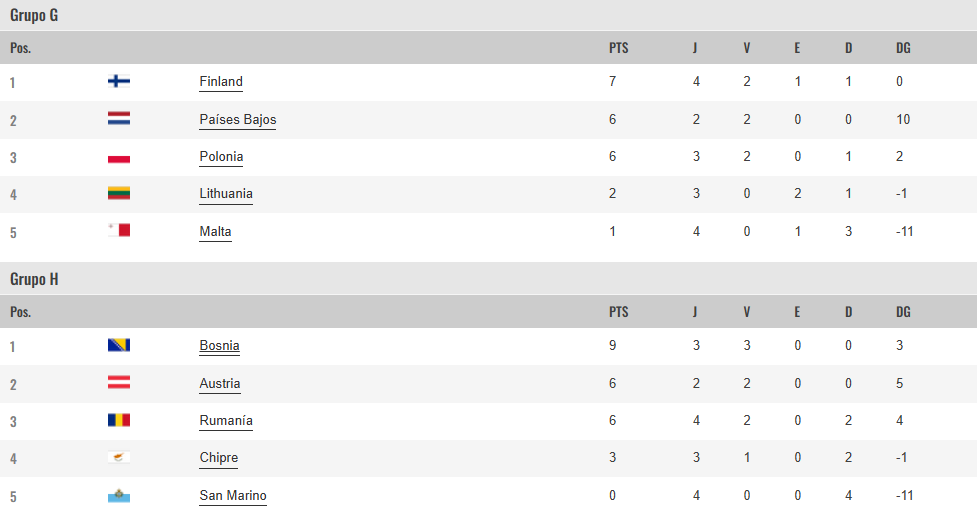
Task: Click the Países Bajos flag icon
Action: [119, 118]
